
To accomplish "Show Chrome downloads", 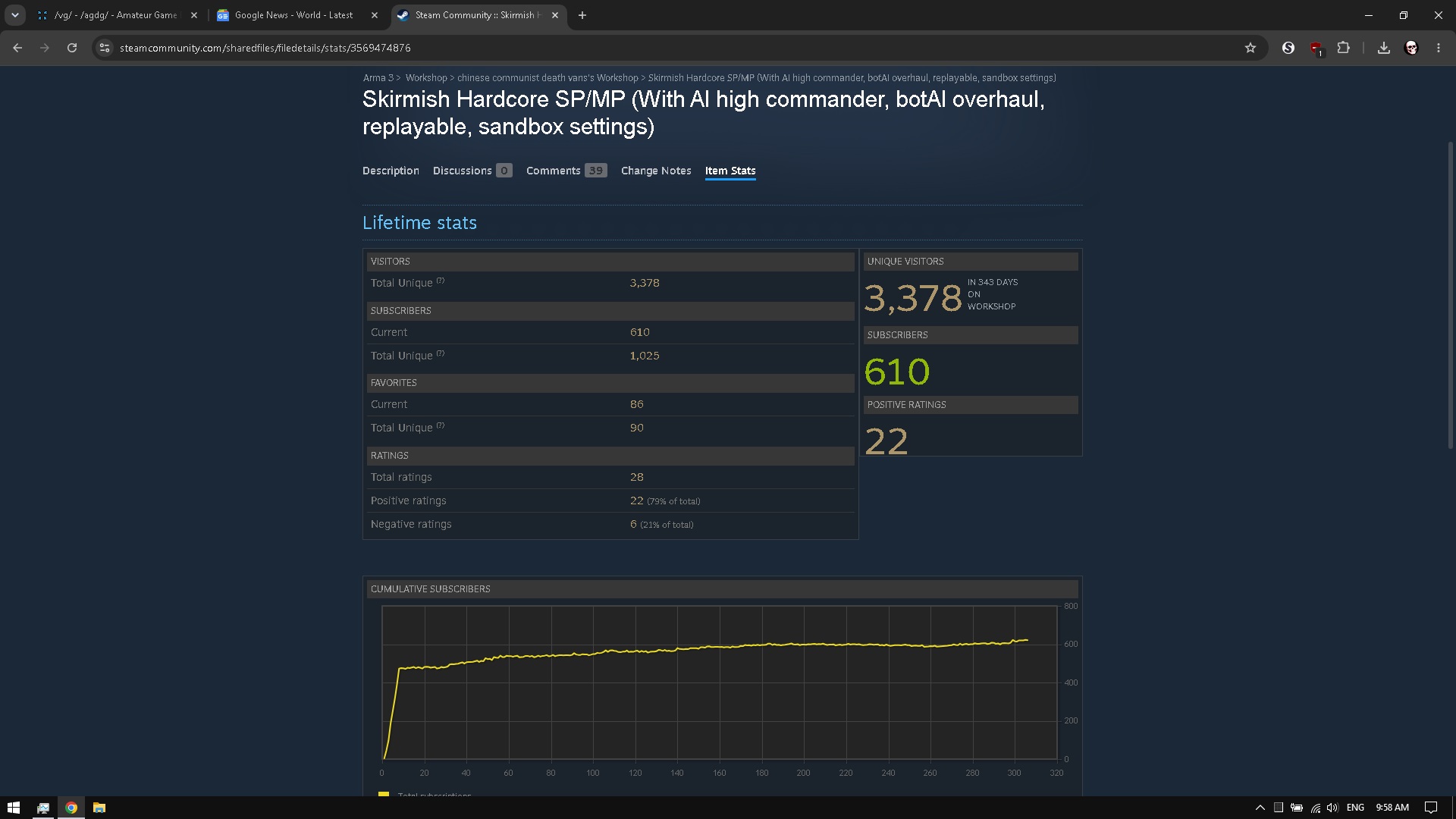I will point(1384,48).
